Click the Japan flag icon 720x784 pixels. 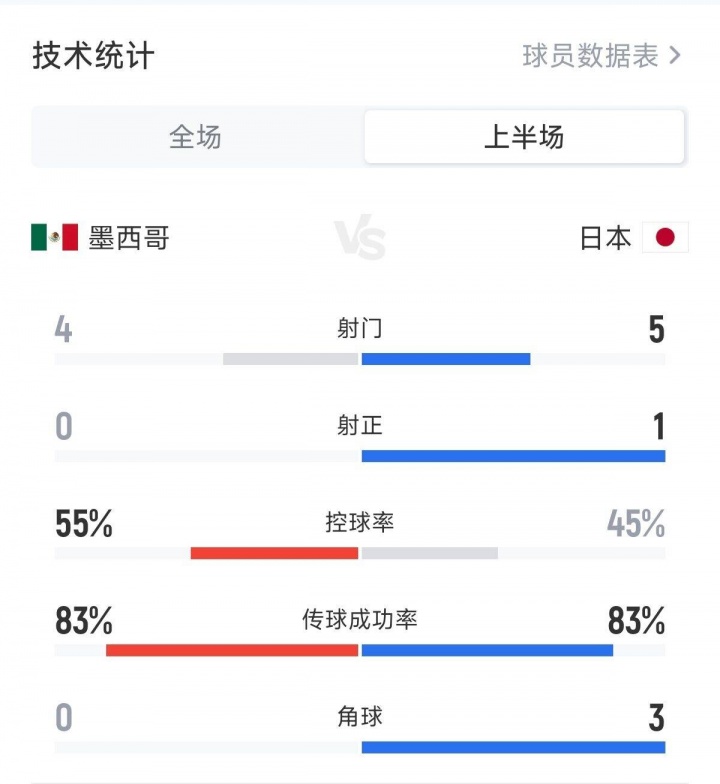click(x=665, y=237)
